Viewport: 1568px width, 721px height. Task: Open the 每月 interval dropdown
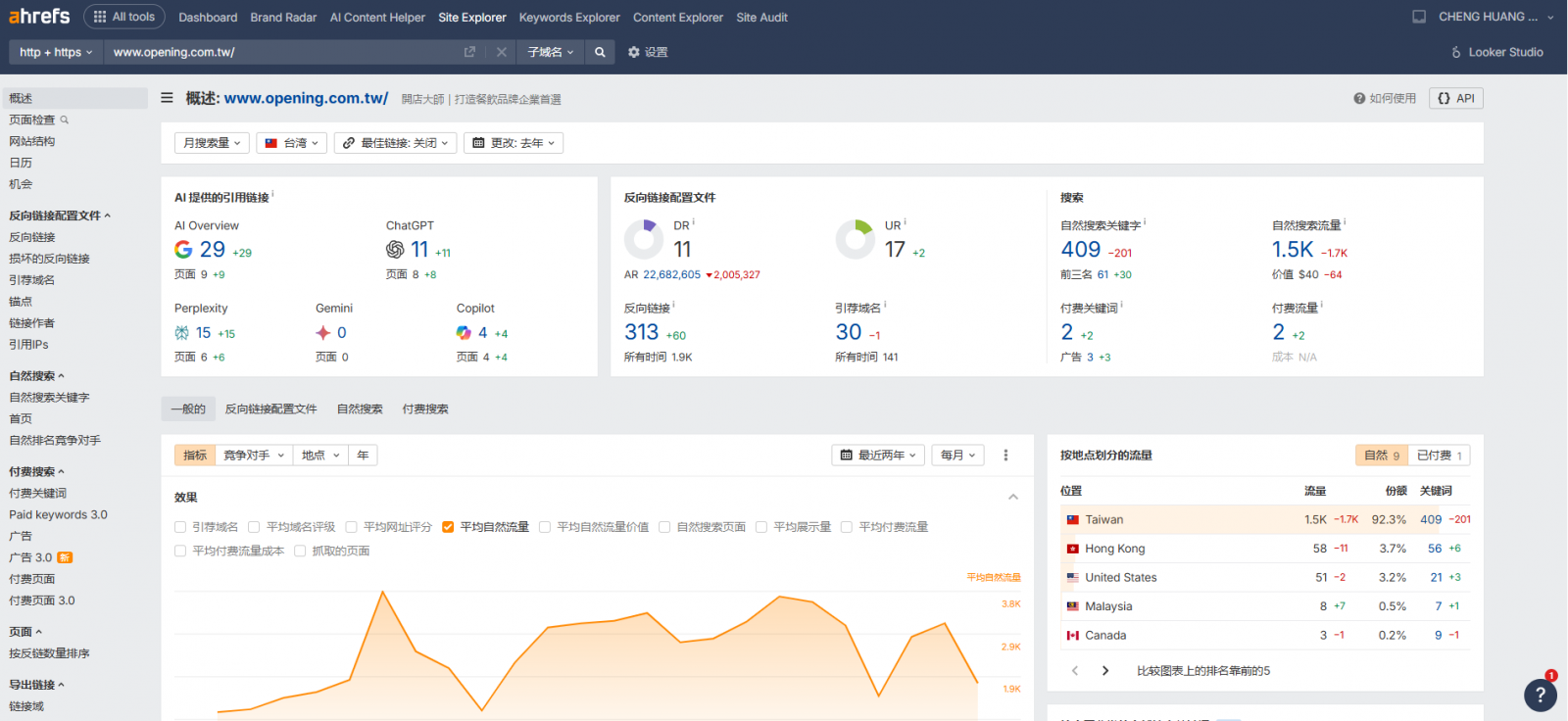pyautogui.click(x=957, y=456)
